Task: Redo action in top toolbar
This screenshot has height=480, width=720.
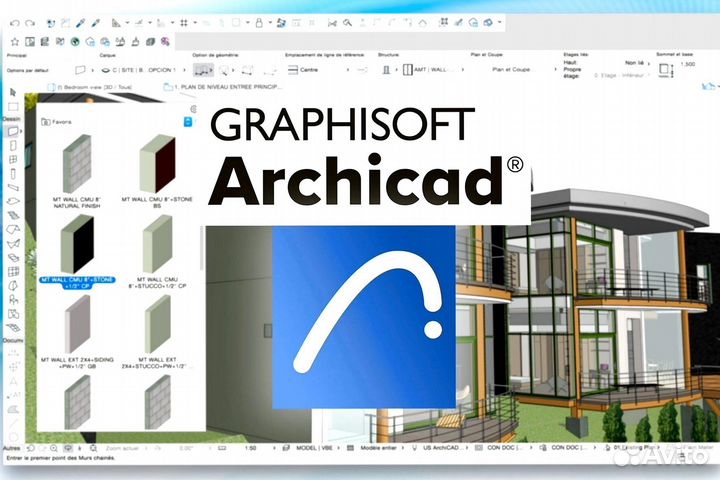Action: pos(30,23)
